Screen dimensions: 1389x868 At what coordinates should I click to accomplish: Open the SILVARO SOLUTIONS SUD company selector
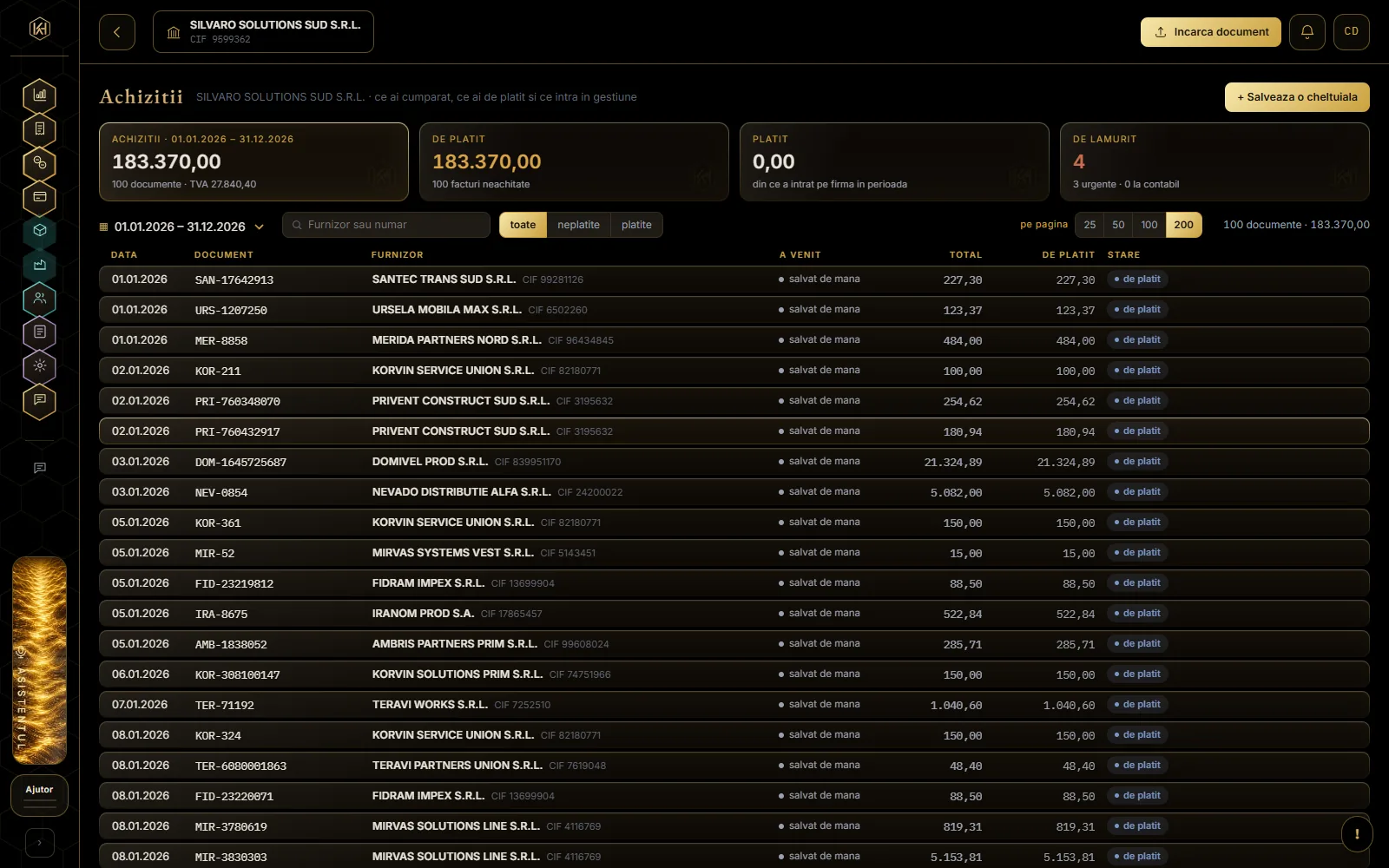pos(263,32)
